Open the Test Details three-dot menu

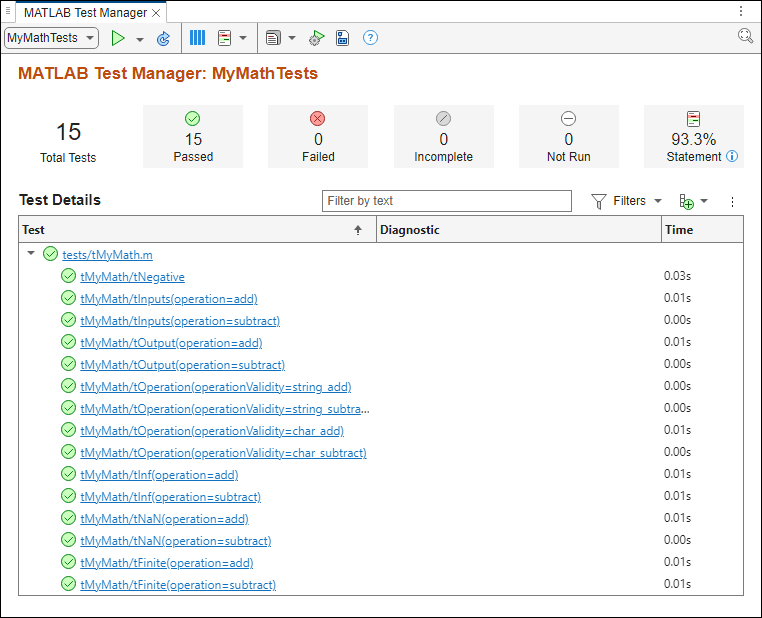[732, 202]
